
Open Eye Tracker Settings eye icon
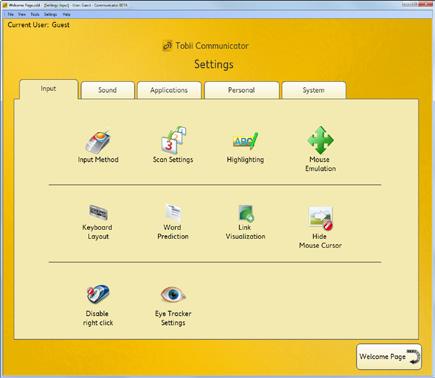[x=173, y=295]
